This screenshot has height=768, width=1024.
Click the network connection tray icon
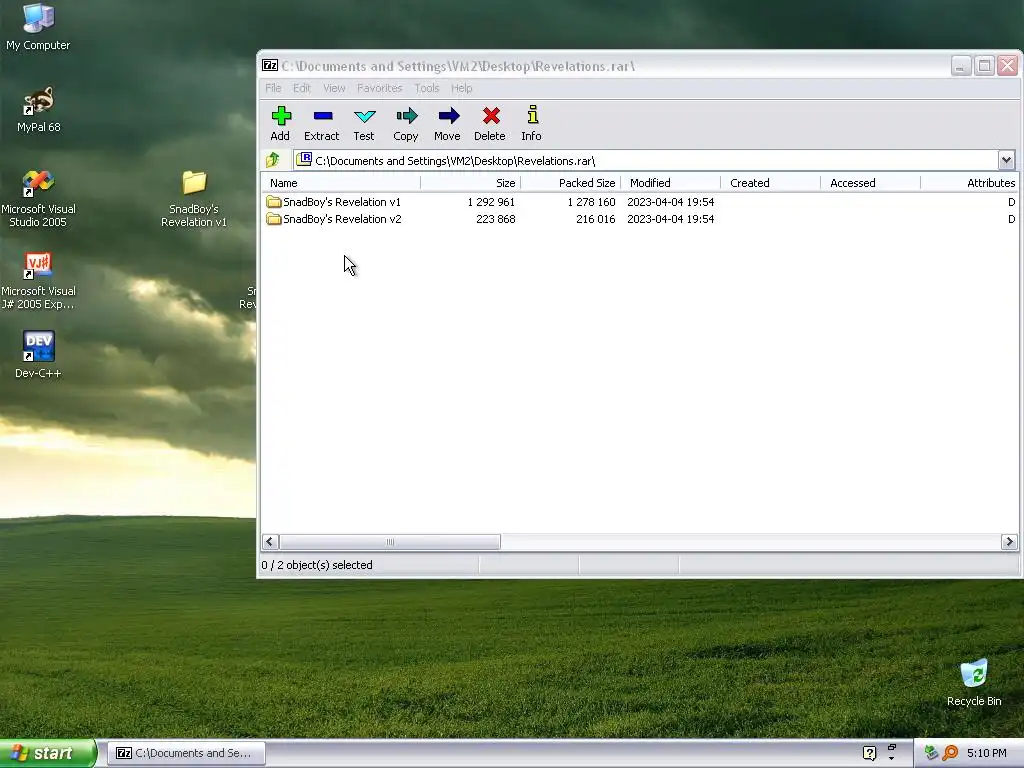click(x=931, y=753)
